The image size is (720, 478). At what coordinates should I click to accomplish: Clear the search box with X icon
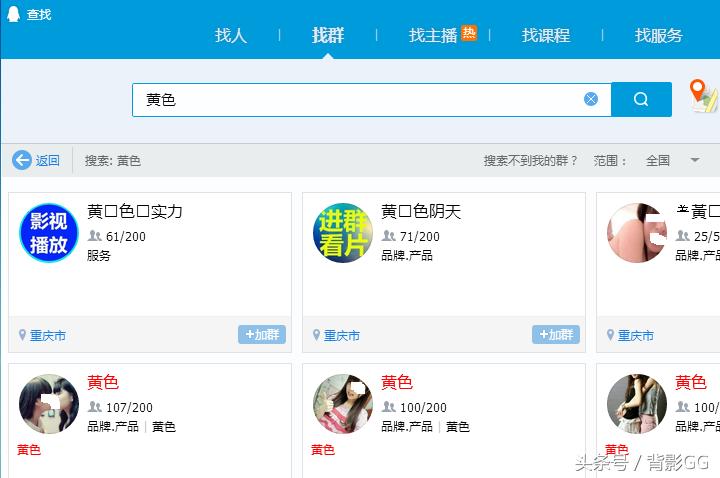tap(591, 99)
